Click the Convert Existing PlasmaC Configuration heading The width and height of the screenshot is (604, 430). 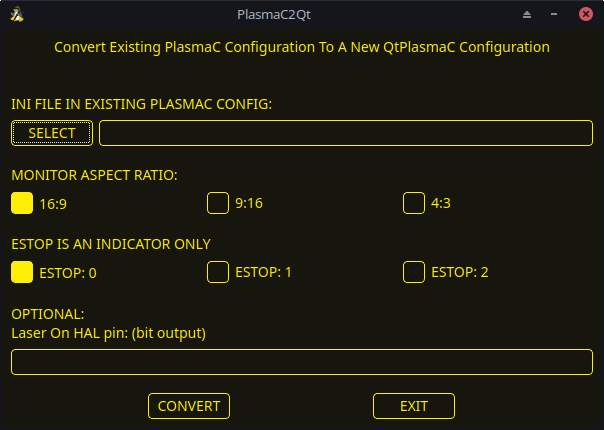(302, 47)
